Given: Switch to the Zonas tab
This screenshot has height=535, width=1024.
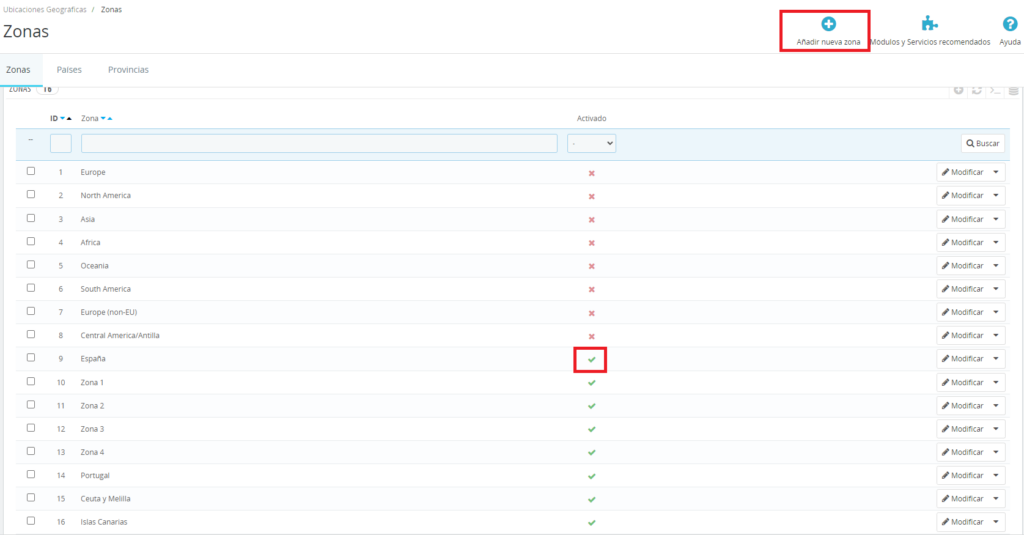Looking at the screenshot, I should tap(18, 69).
